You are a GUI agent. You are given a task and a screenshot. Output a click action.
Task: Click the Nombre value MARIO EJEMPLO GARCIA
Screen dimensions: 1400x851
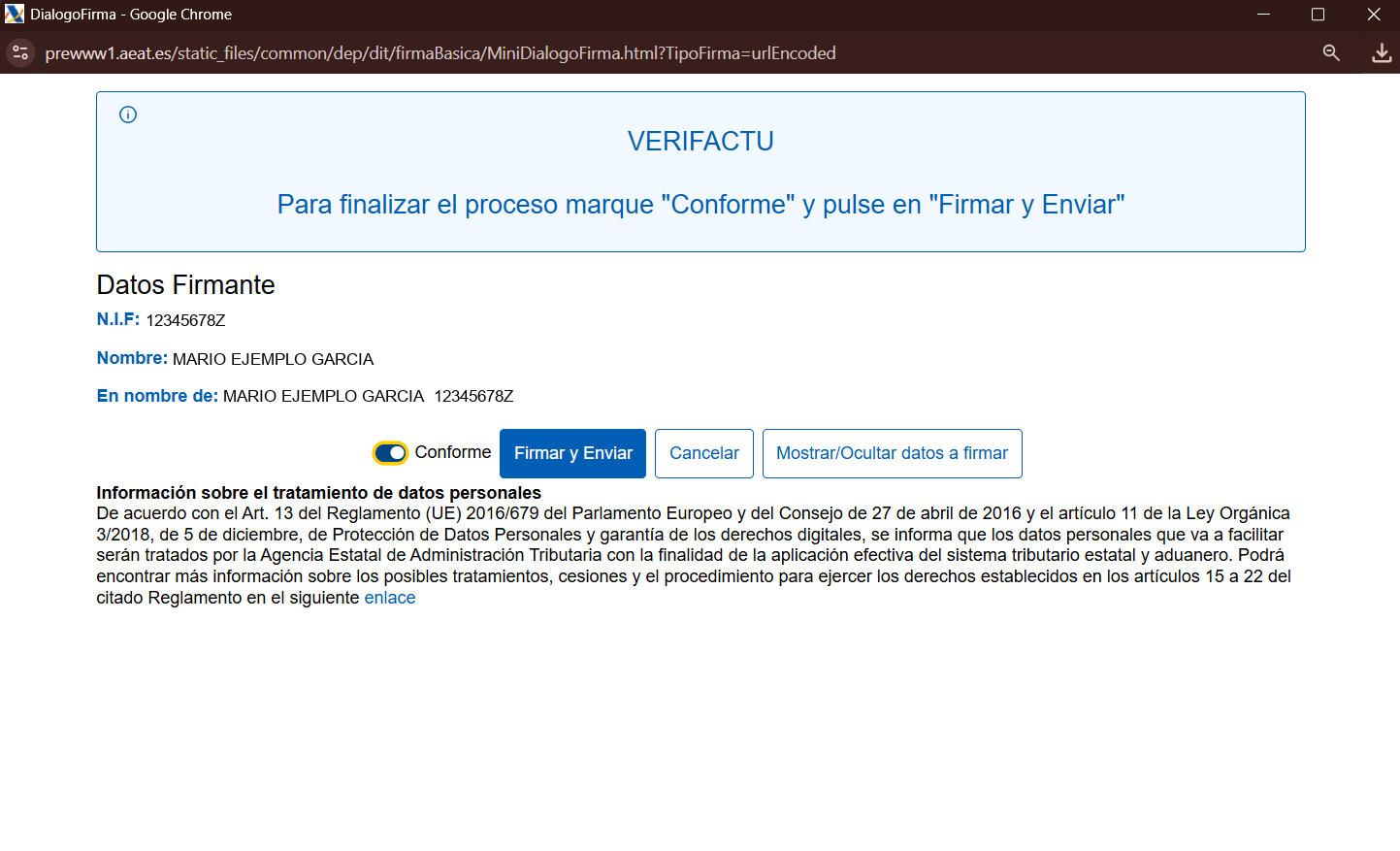(x=273, y=359)
